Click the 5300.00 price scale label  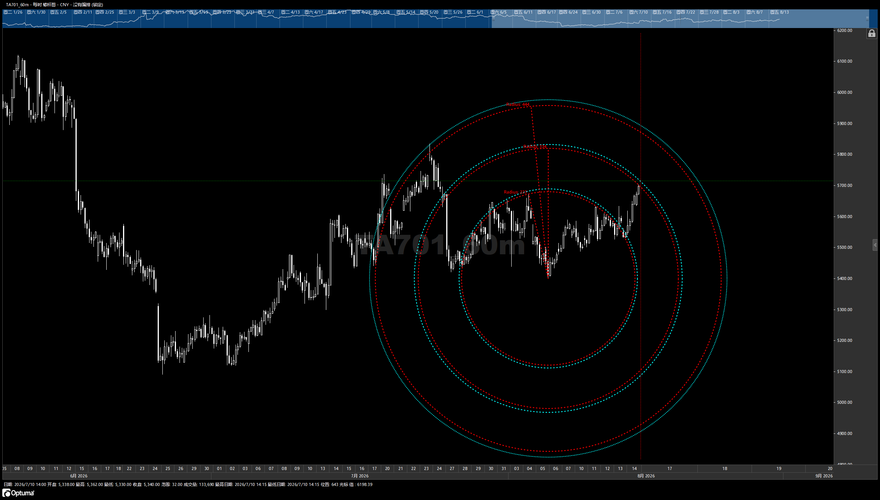pos(845,310)
